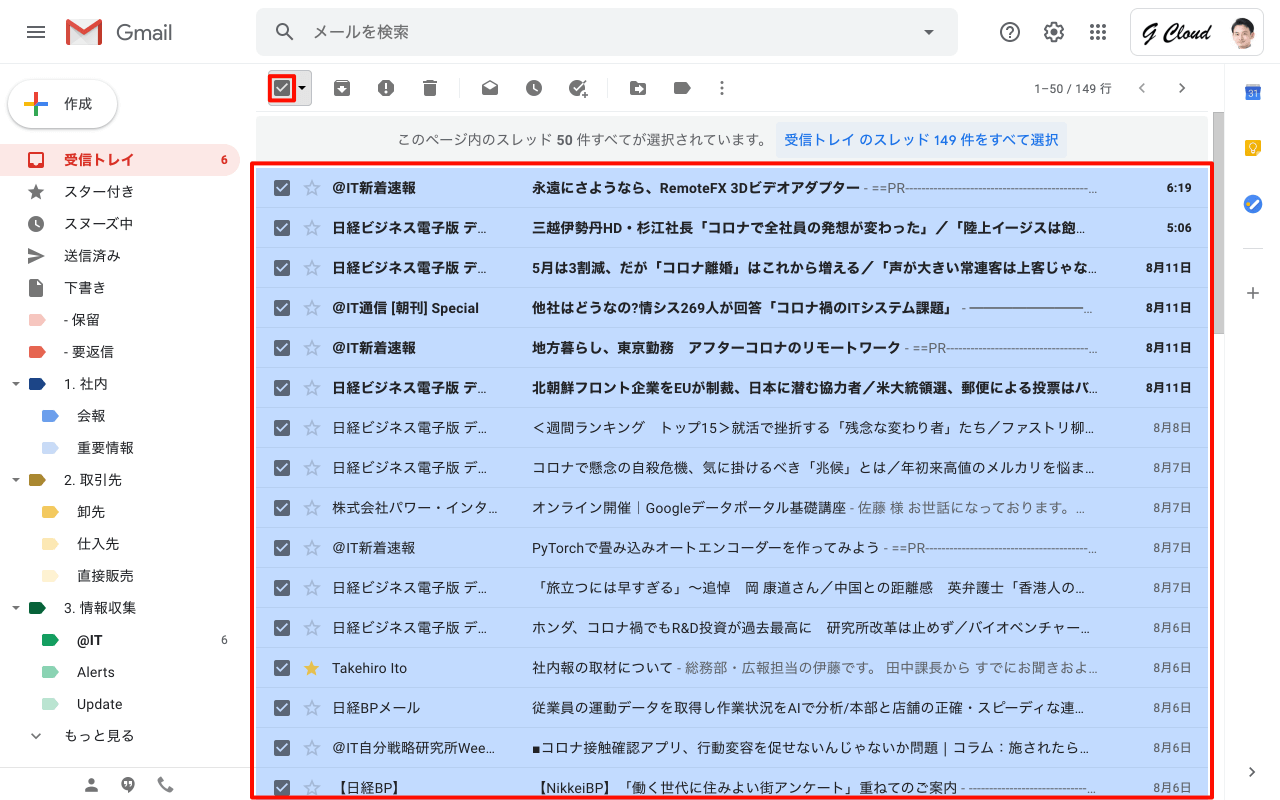Go to older messages with right chevron
The image size is (1280, 800).
[1182, 88]
